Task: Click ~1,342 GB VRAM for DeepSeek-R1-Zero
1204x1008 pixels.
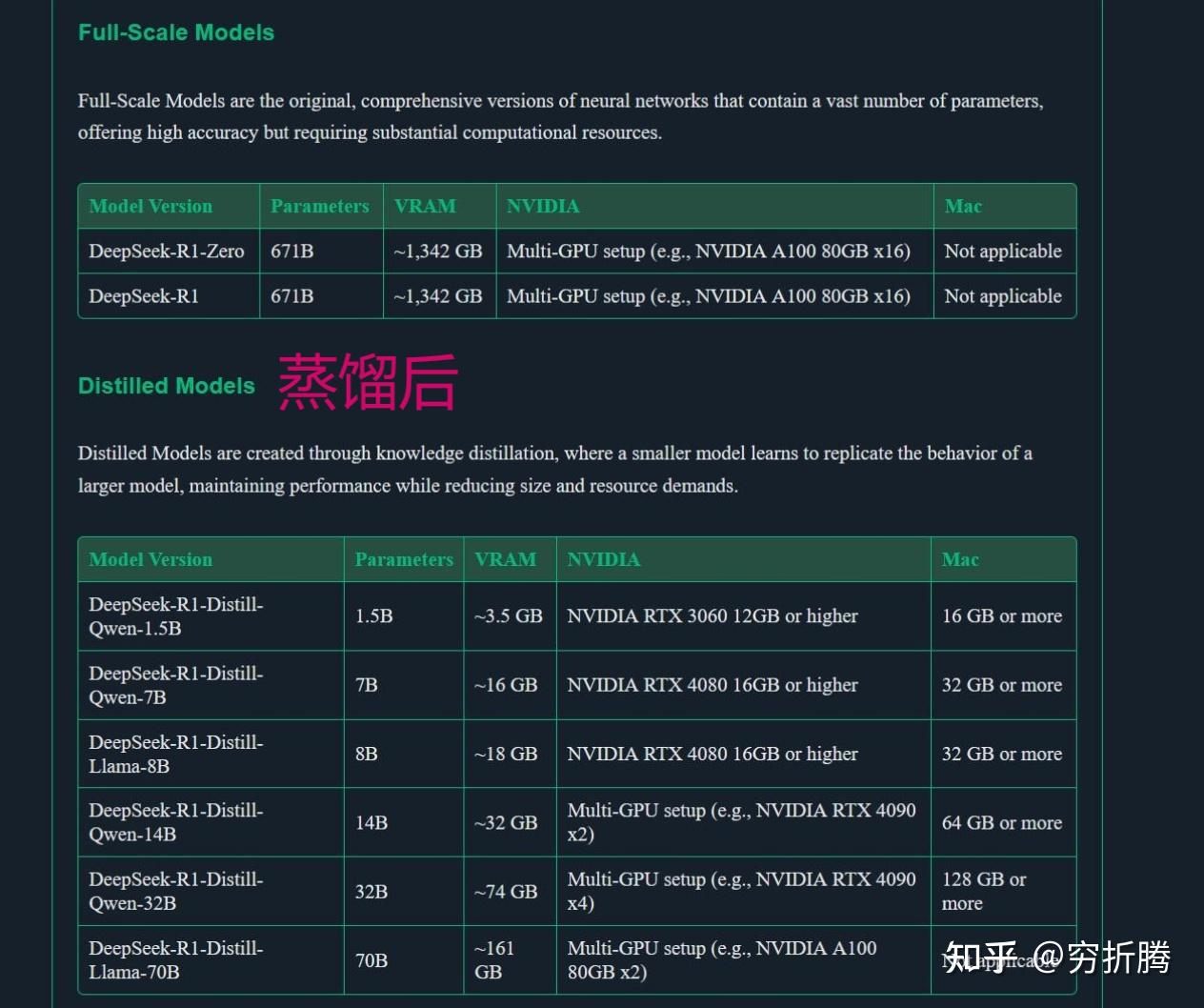Action: pos(438,252)
